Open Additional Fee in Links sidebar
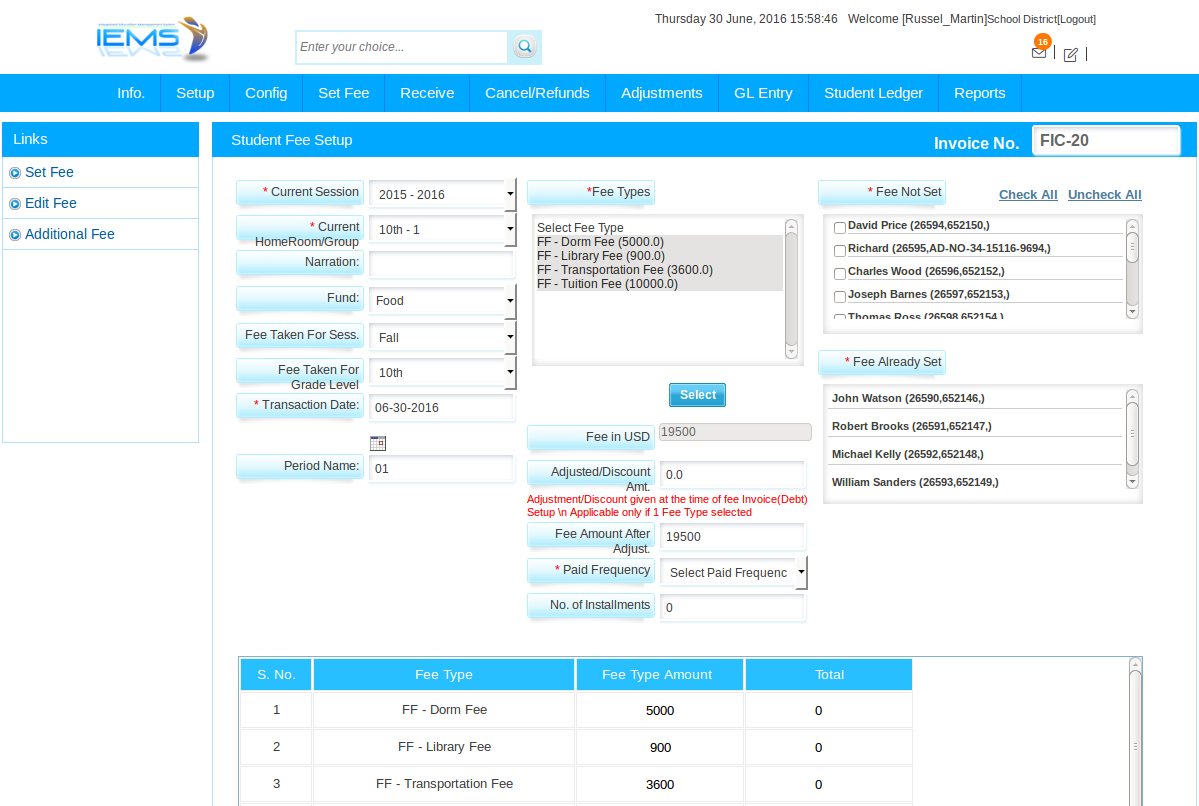1199x806 pixels. point(70,234)
